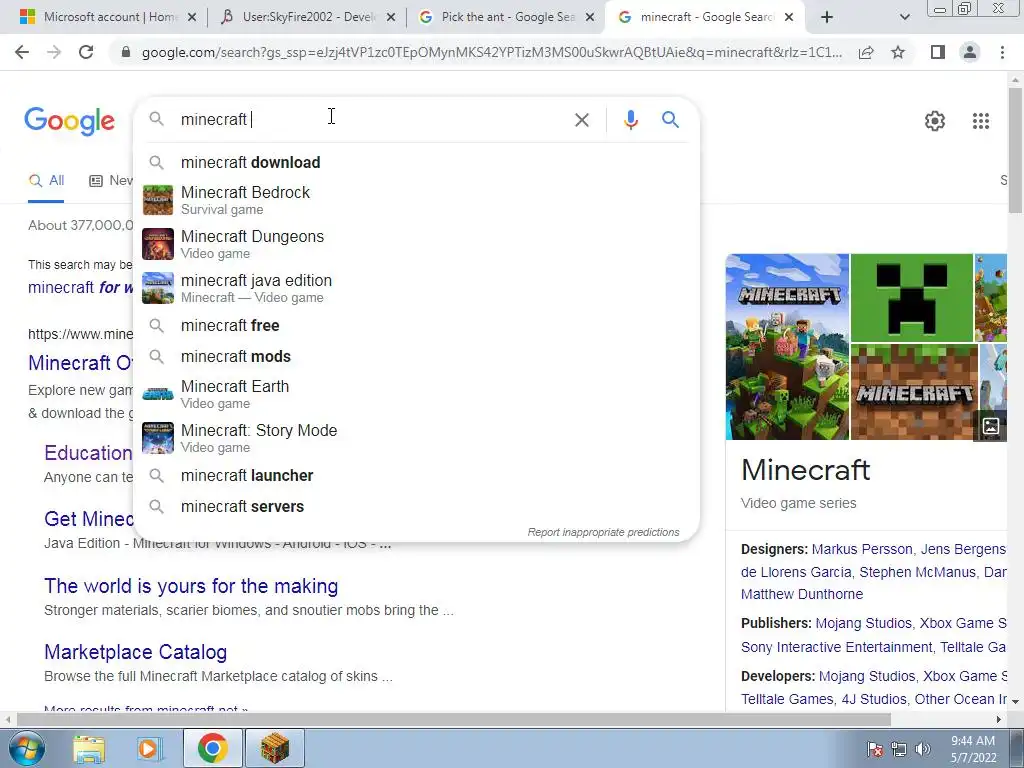1024x768 pixels.
Task: Expand the tab search dropdown
Action: click(904, 17)
